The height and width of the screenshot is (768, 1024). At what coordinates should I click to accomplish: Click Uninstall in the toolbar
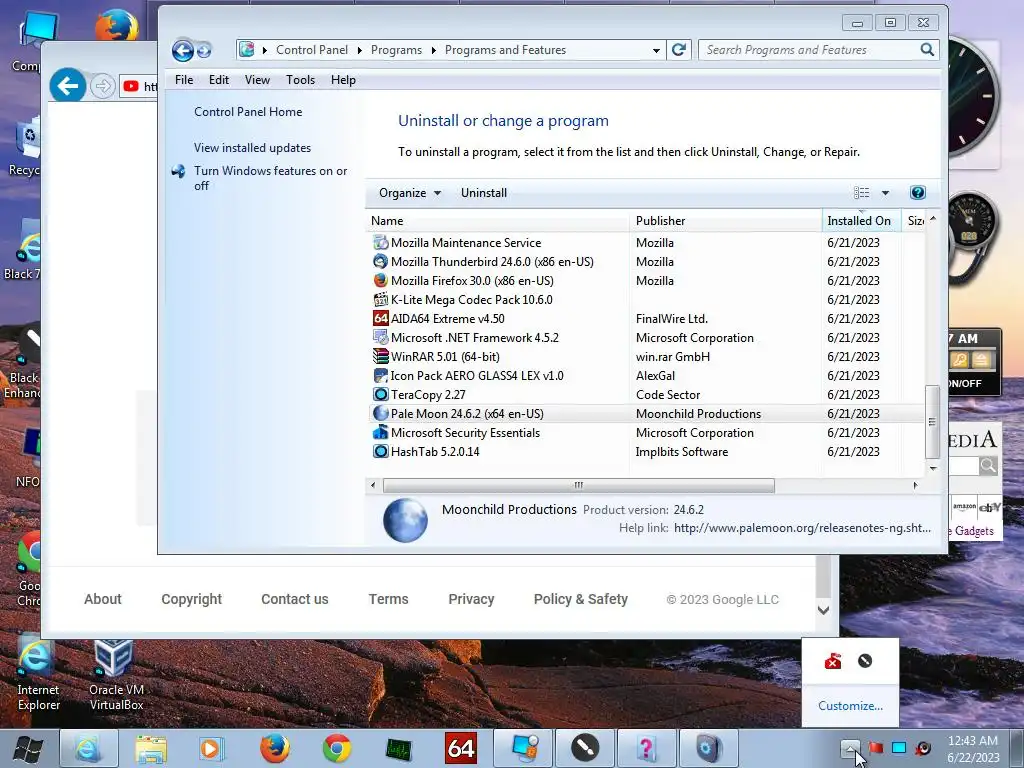pos(484,193)
